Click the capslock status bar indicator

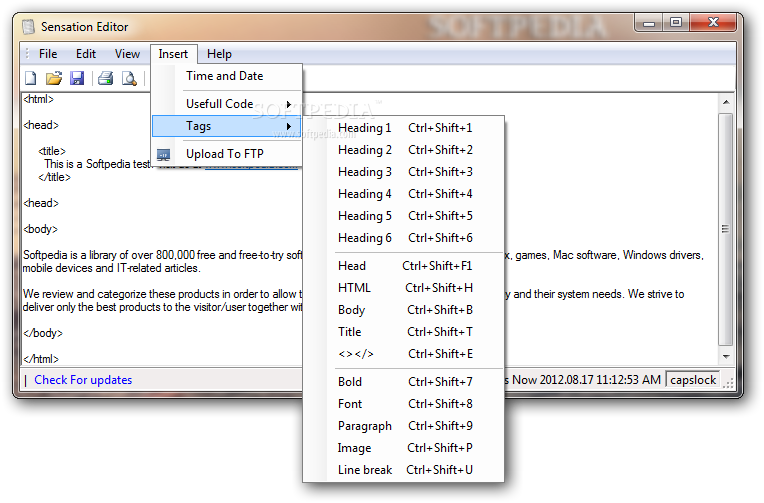pos(693,380)
